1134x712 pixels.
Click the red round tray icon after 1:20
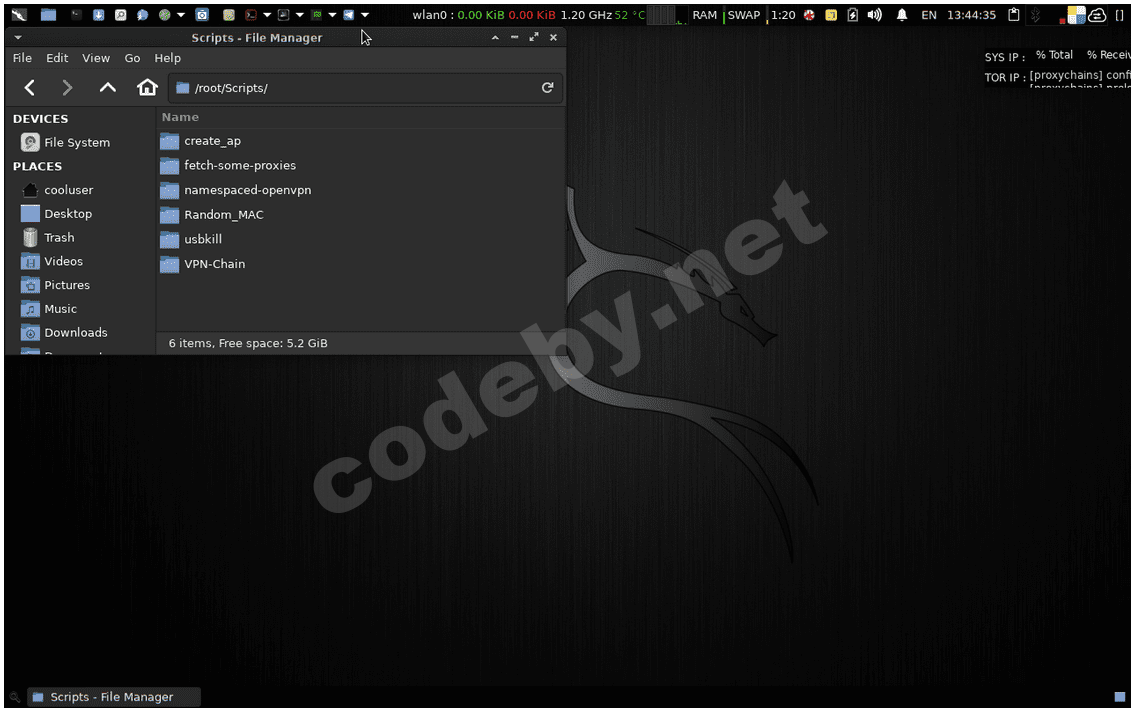pyautogui.click(x=809, y=14)
